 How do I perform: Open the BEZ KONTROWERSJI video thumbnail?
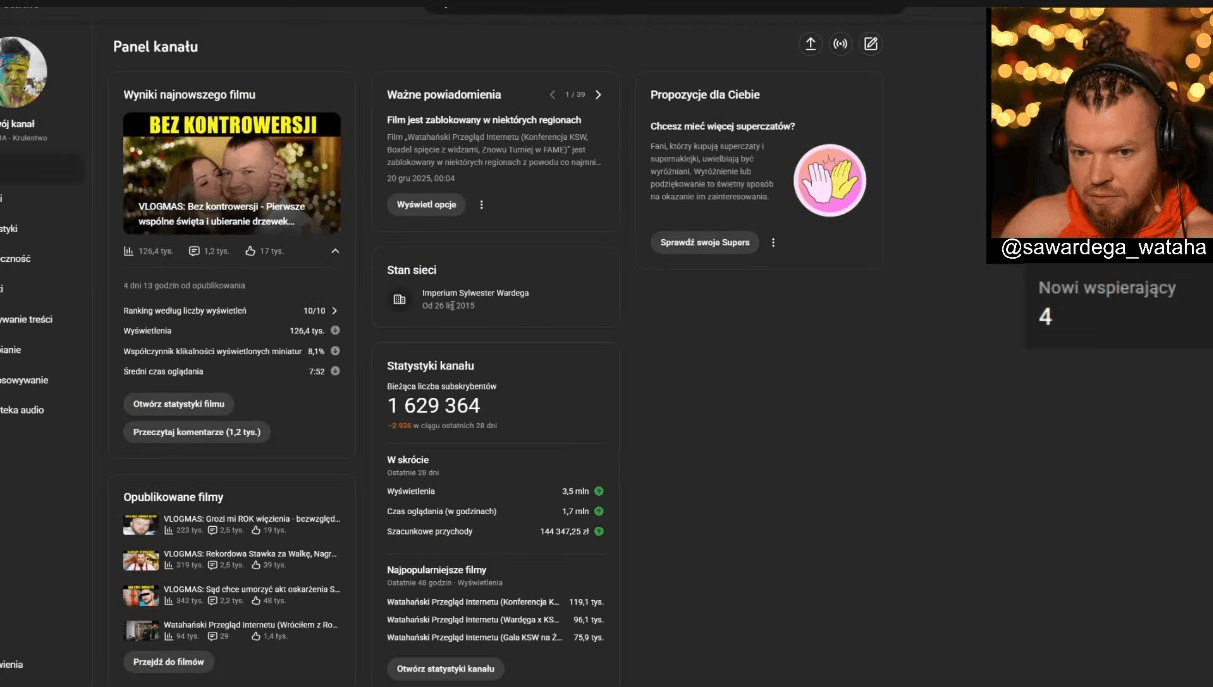pos(232,169)
